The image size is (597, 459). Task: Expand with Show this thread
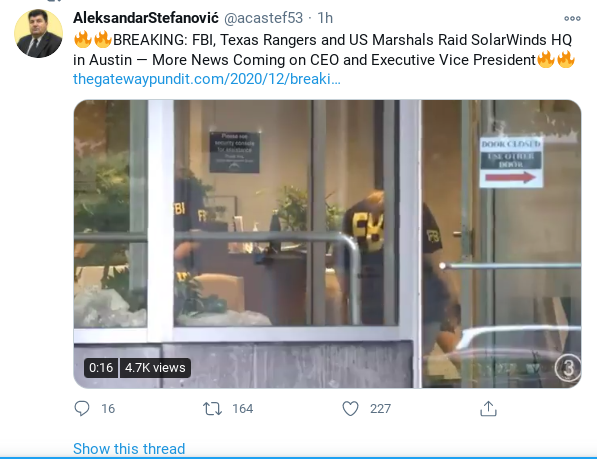pos(129,449)
